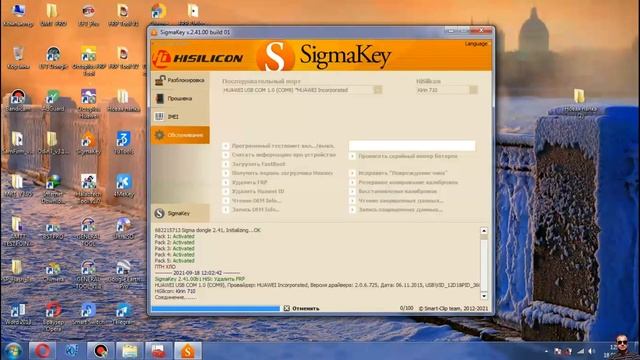Click Запись OEM Info... button
This screenshot has width=640, height=360.
click(251, 210)
